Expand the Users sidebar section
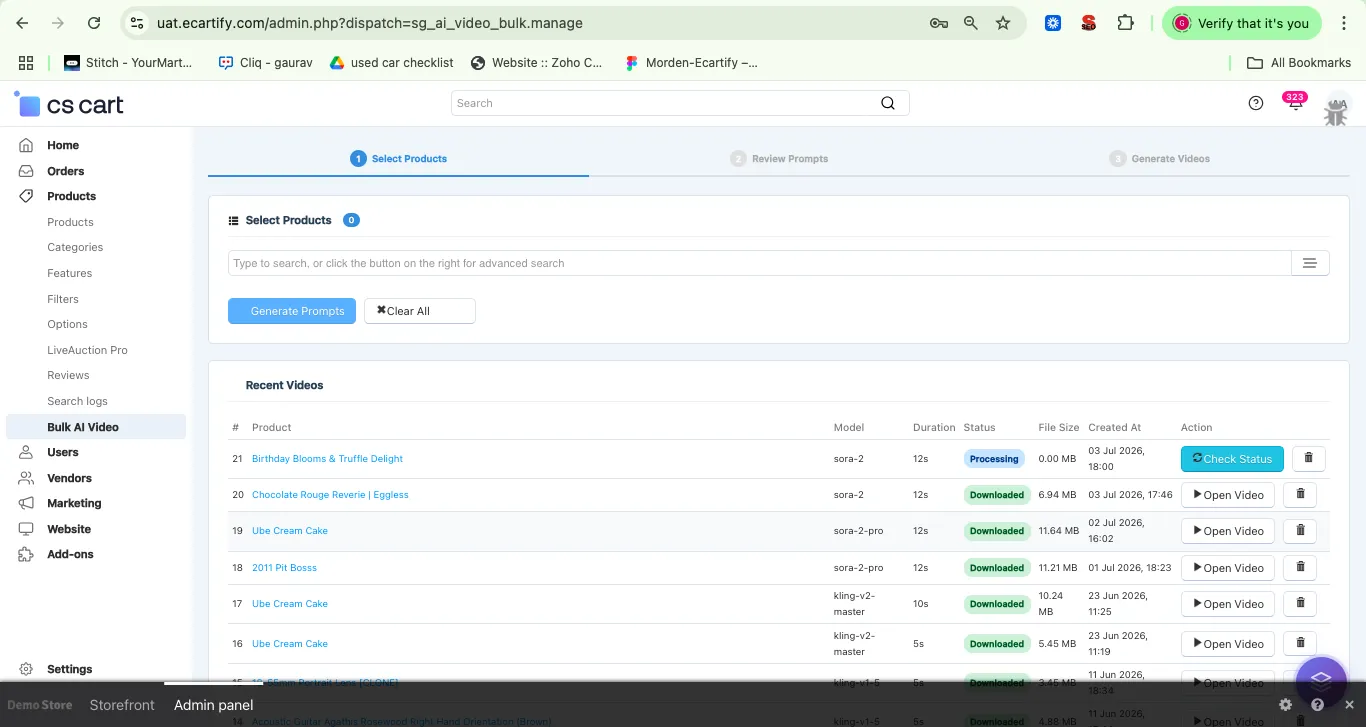Image resolution: width=1366 pixels, height=727 pixels. click(63, 452)
